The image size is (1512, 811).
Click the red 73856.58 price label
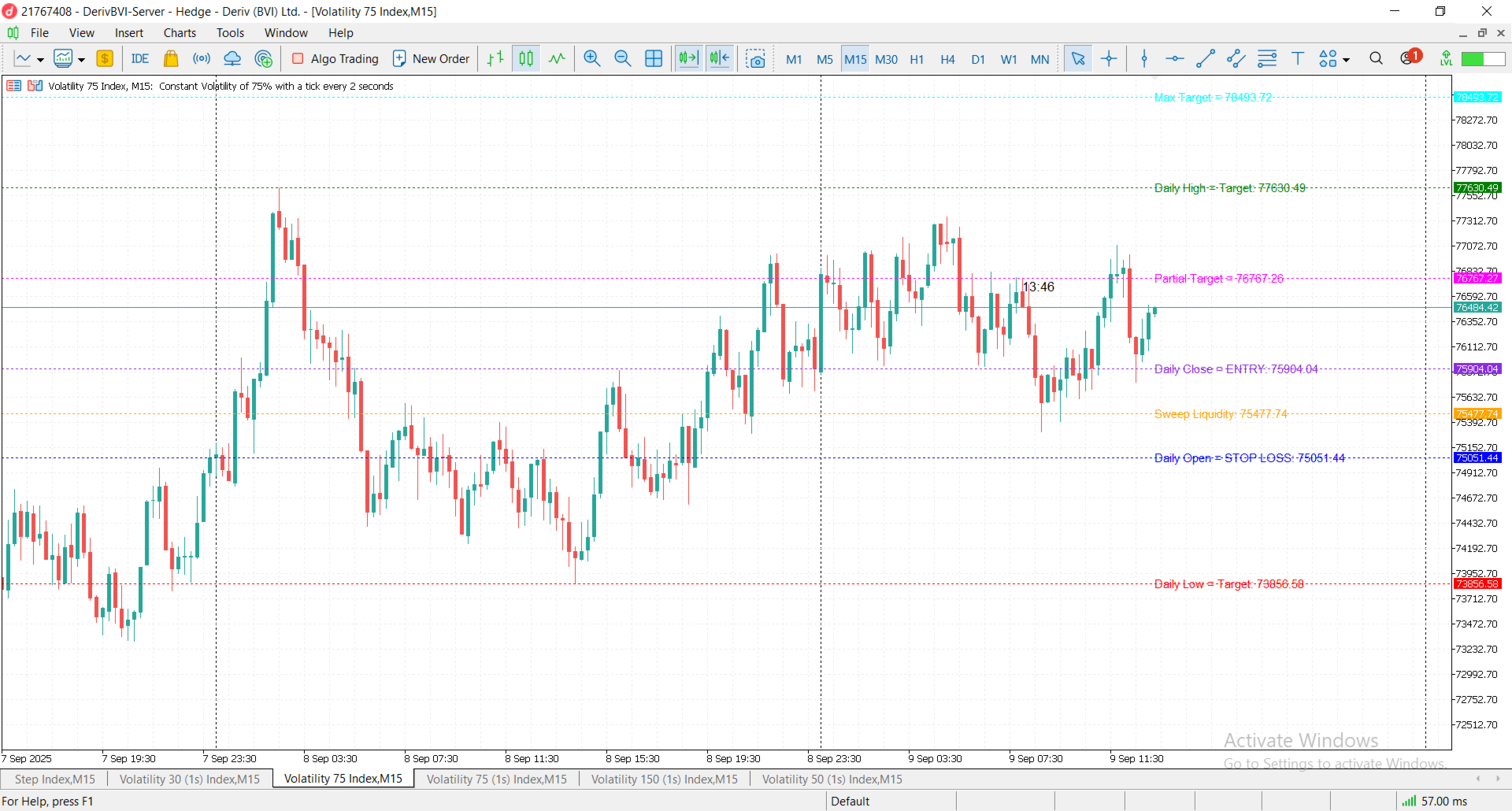click(1477, 584)
